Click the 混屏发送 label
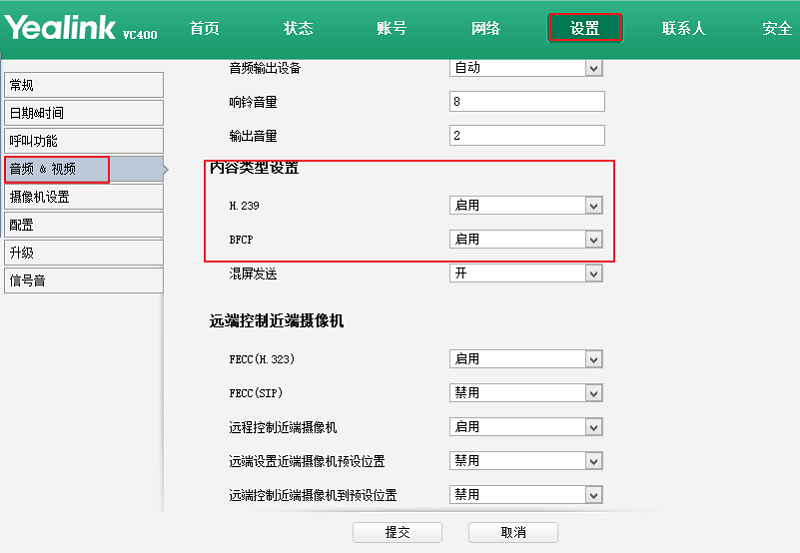This screenshot has height=553, width=800. tap(253, 274)
